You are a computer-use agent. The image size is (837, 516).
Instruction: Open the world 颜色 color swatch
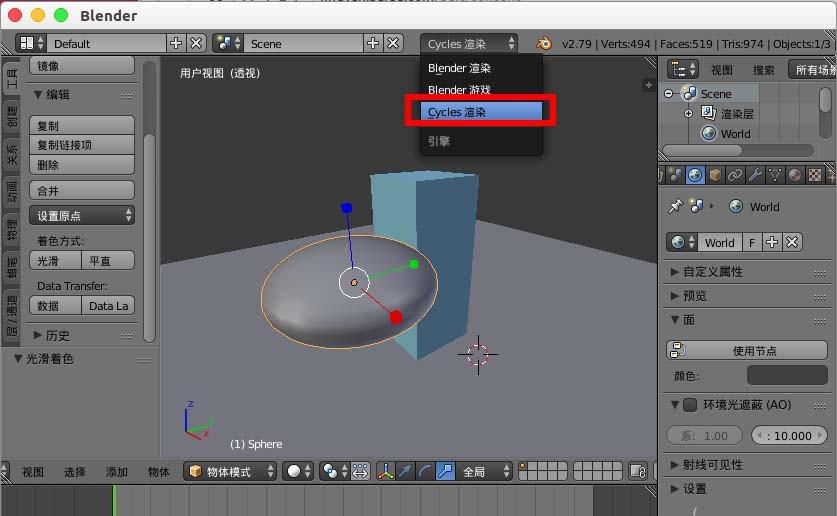pos(787,375)
